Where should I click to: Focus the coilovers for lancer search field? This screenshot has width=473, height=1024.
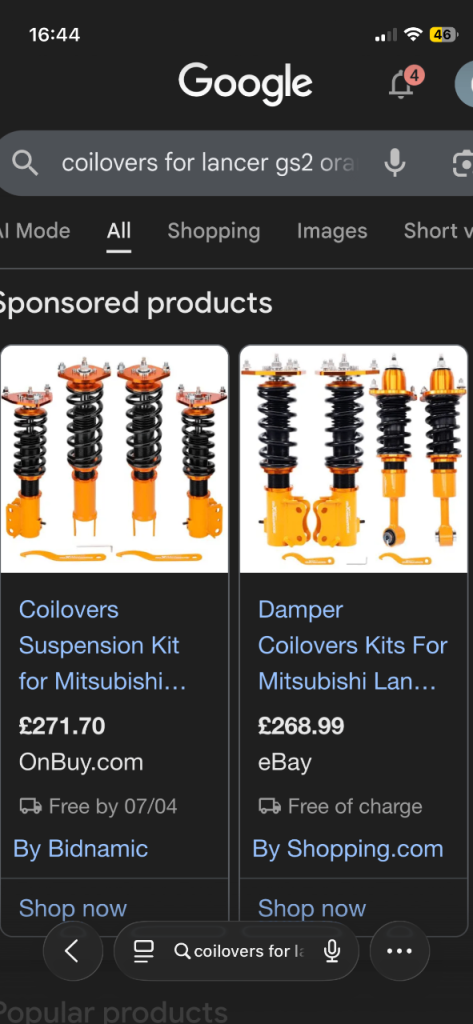[x=210, y=163]
